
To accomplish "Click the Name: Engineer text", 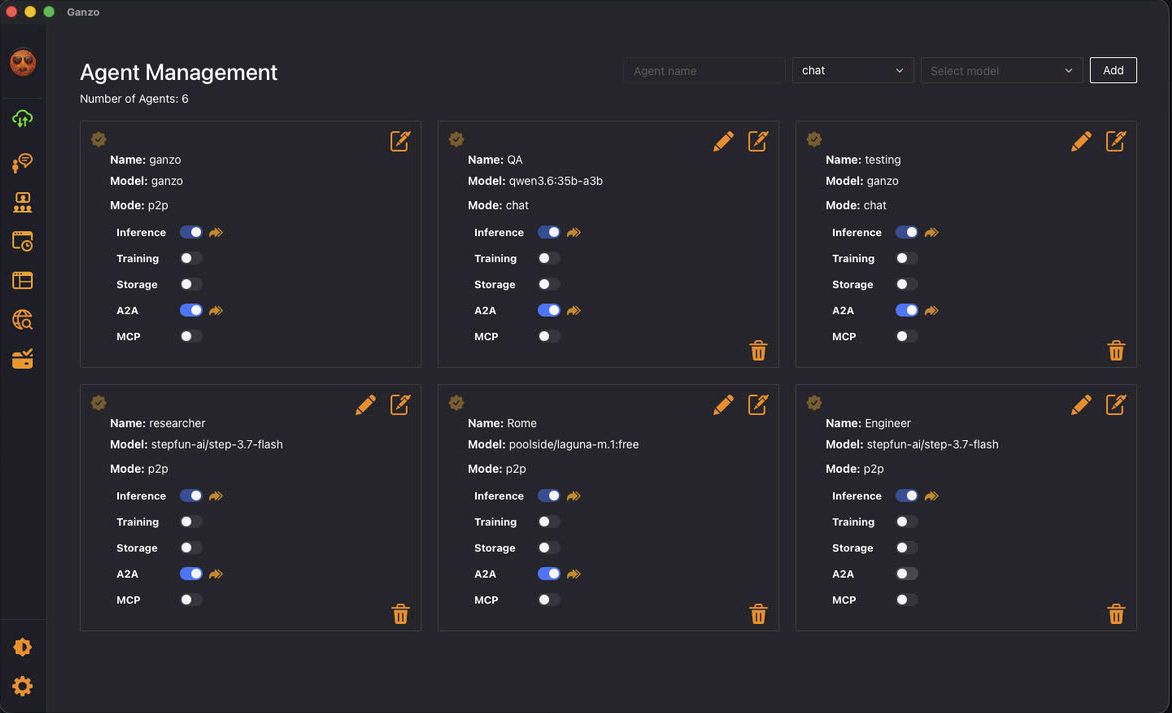I will 868,423.
